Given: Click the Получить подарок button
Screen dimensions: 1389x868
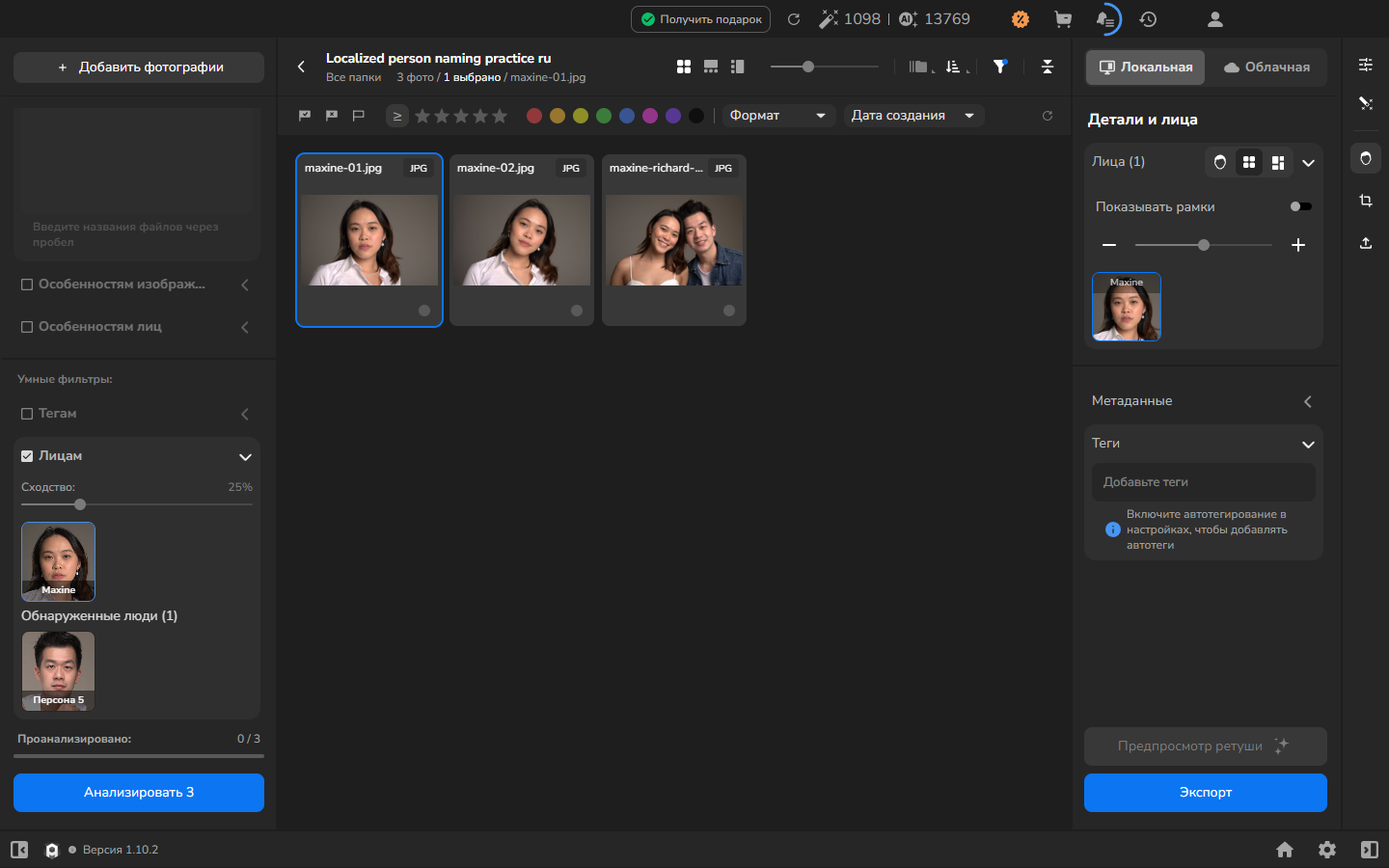Looking at the screenshot, I should pos(700,19).
